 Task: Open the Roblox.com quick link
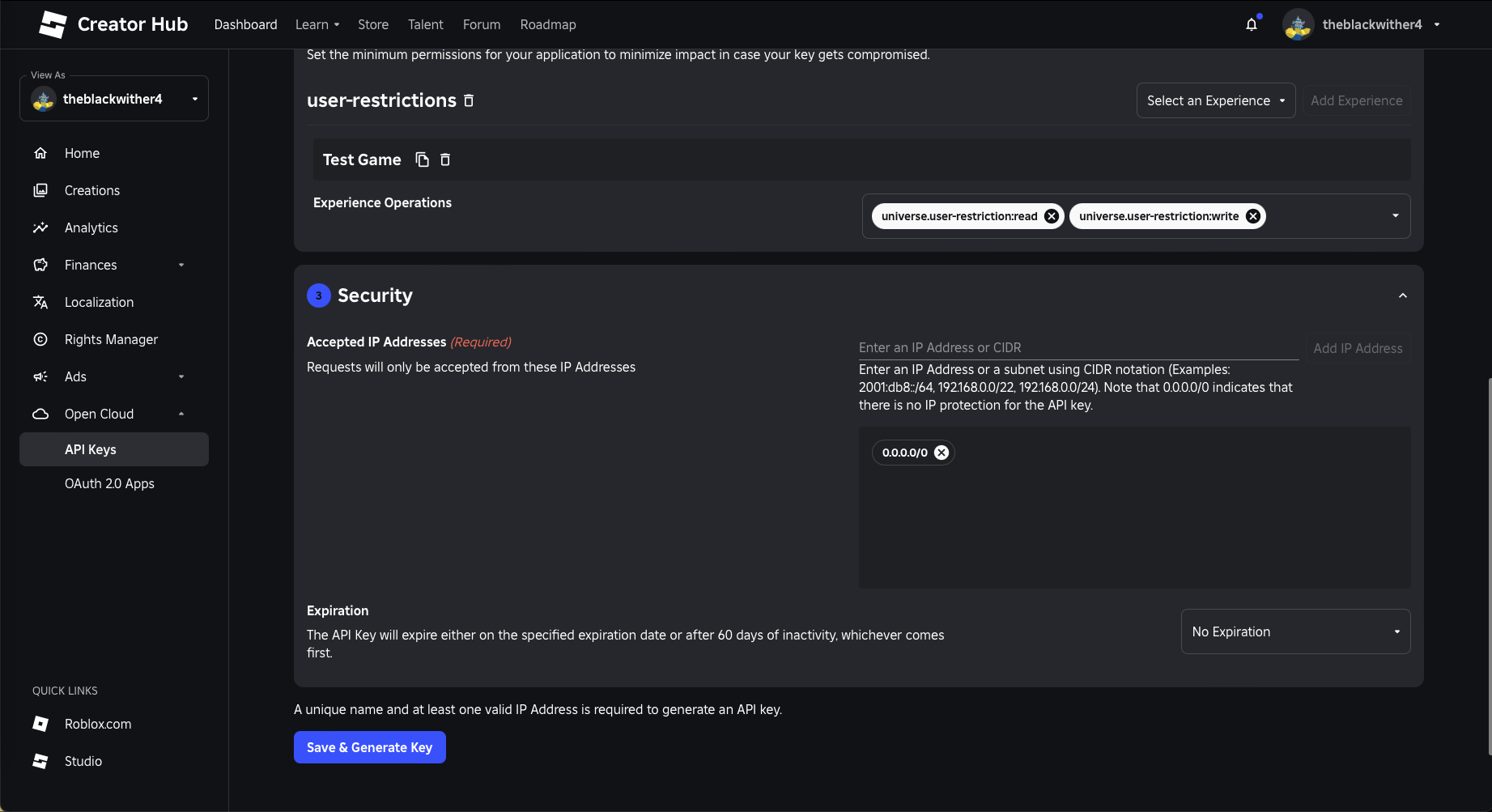click(x=97, y=724)
